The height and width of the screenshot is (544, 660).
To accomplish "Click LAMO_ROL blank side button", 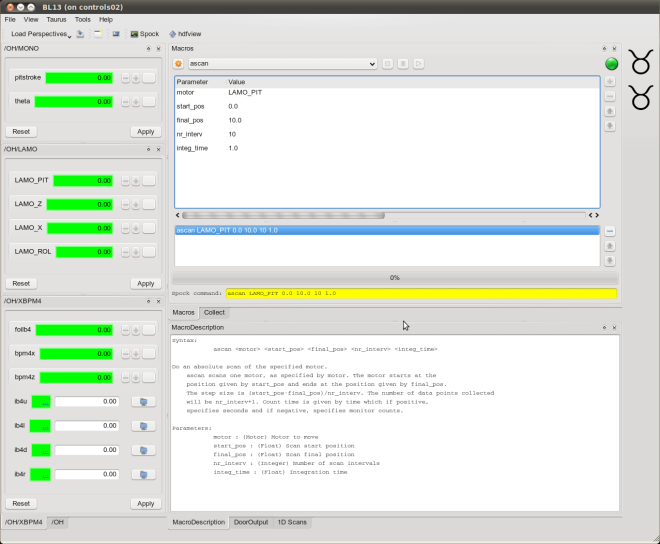I will 149,252.
